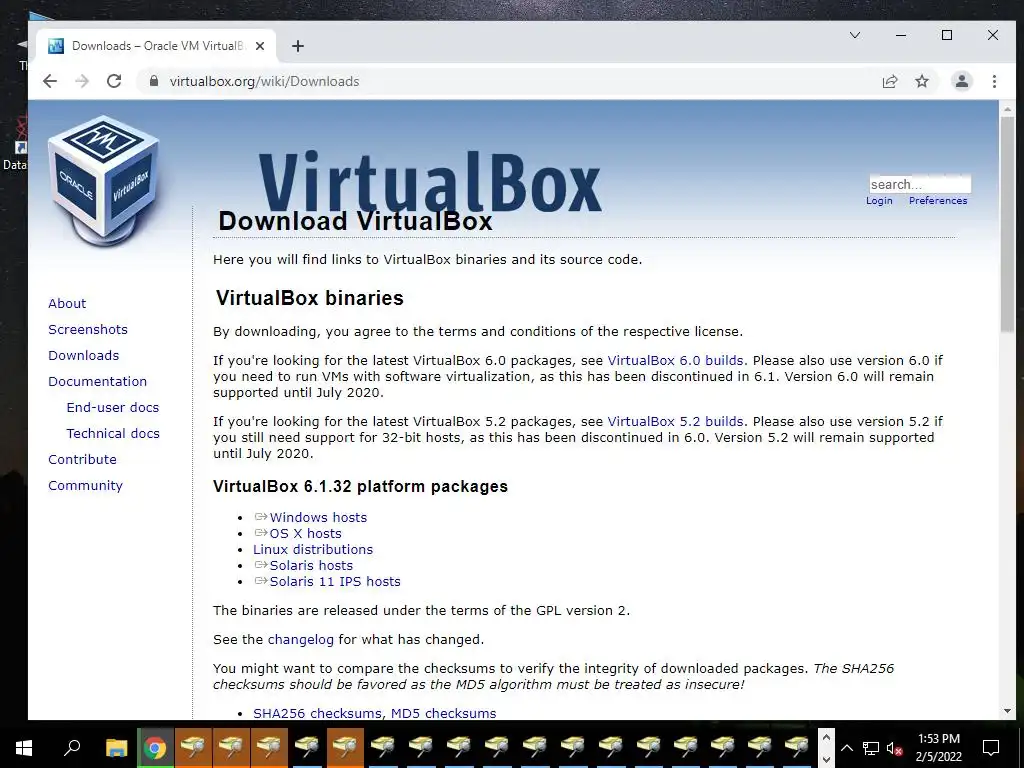Screen dimensions: 1024x768
Task: Open the Windows Start menu
Action: pyautogui.click(x=24, y=748)
